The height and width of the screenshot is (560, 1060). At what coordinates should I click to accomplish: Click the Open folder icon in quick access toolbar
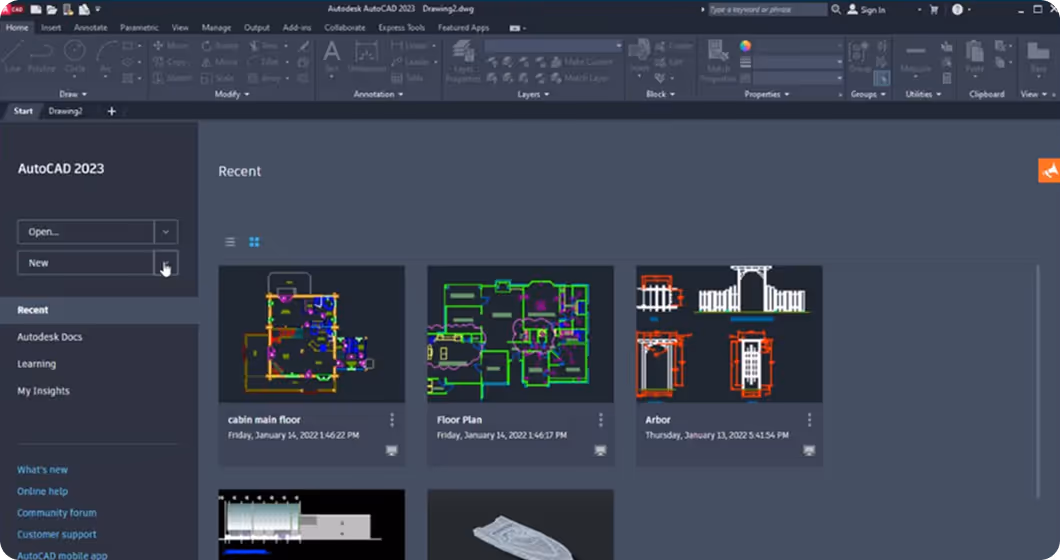click(x=51, y=9)
